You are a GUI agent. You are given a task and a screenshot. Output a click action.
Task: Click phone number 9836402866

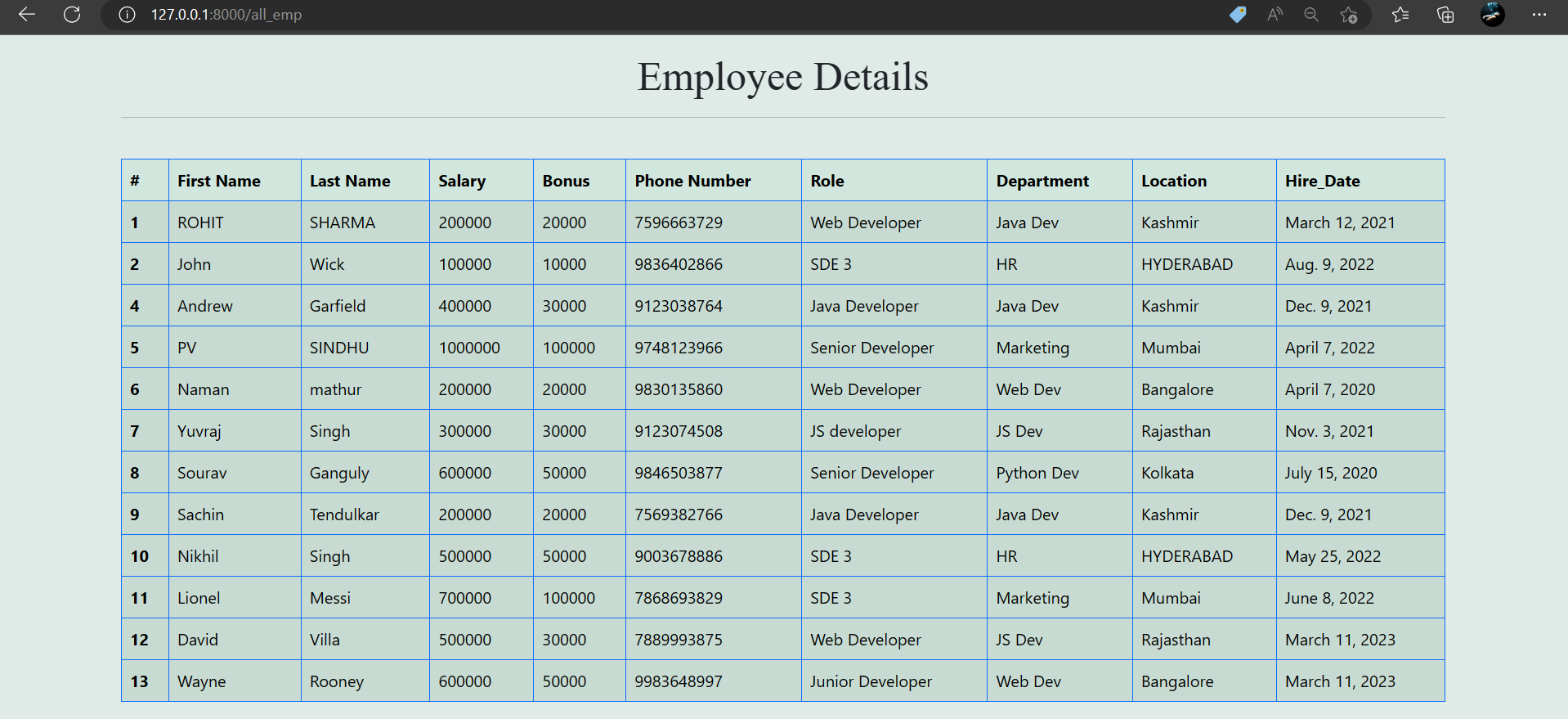pyautogui.click(x=679, y=264)
